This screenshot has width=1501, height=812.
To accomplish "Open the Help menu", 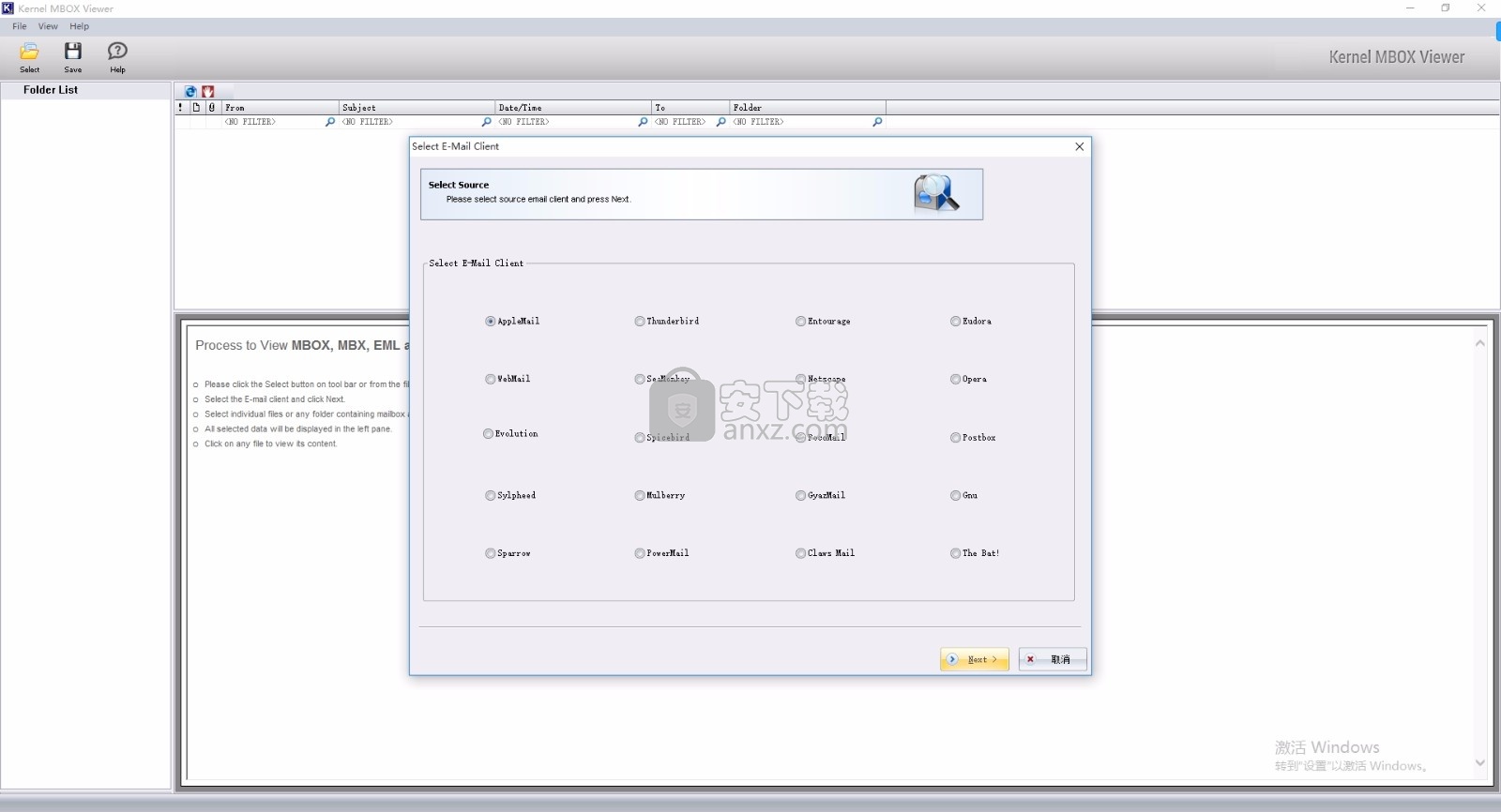I will [80, 26].
